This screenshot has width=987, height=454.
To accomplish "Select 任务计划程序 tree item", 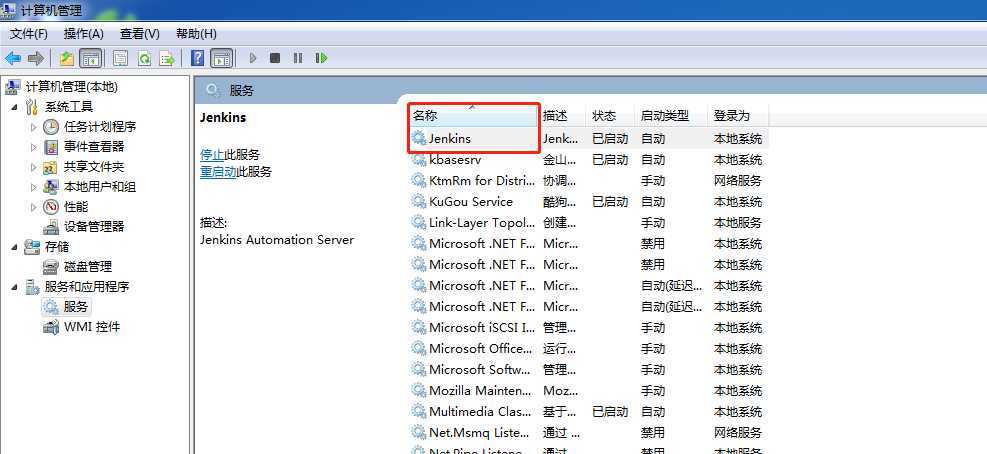I will [x=100, y=127].
